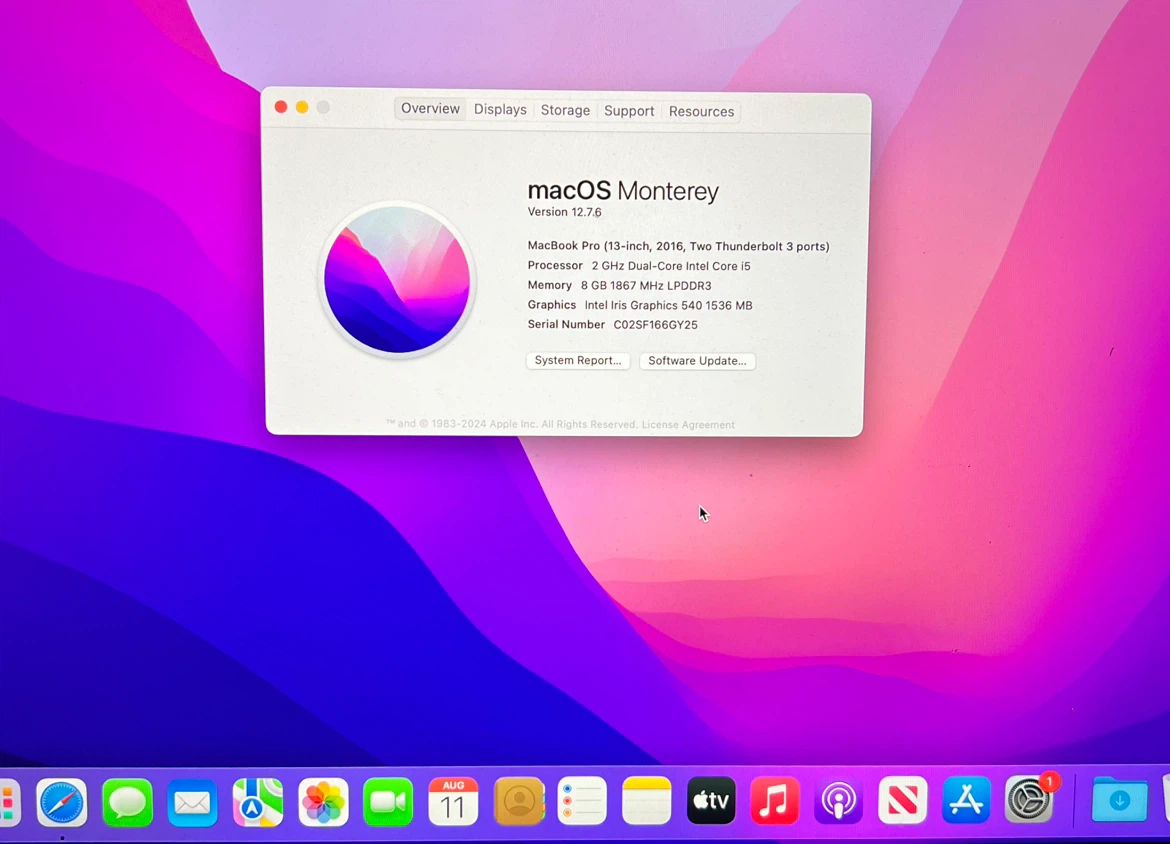Screen dimensions: 1170x844
Task: Minimize the About This Mac window
Action: 302,107
